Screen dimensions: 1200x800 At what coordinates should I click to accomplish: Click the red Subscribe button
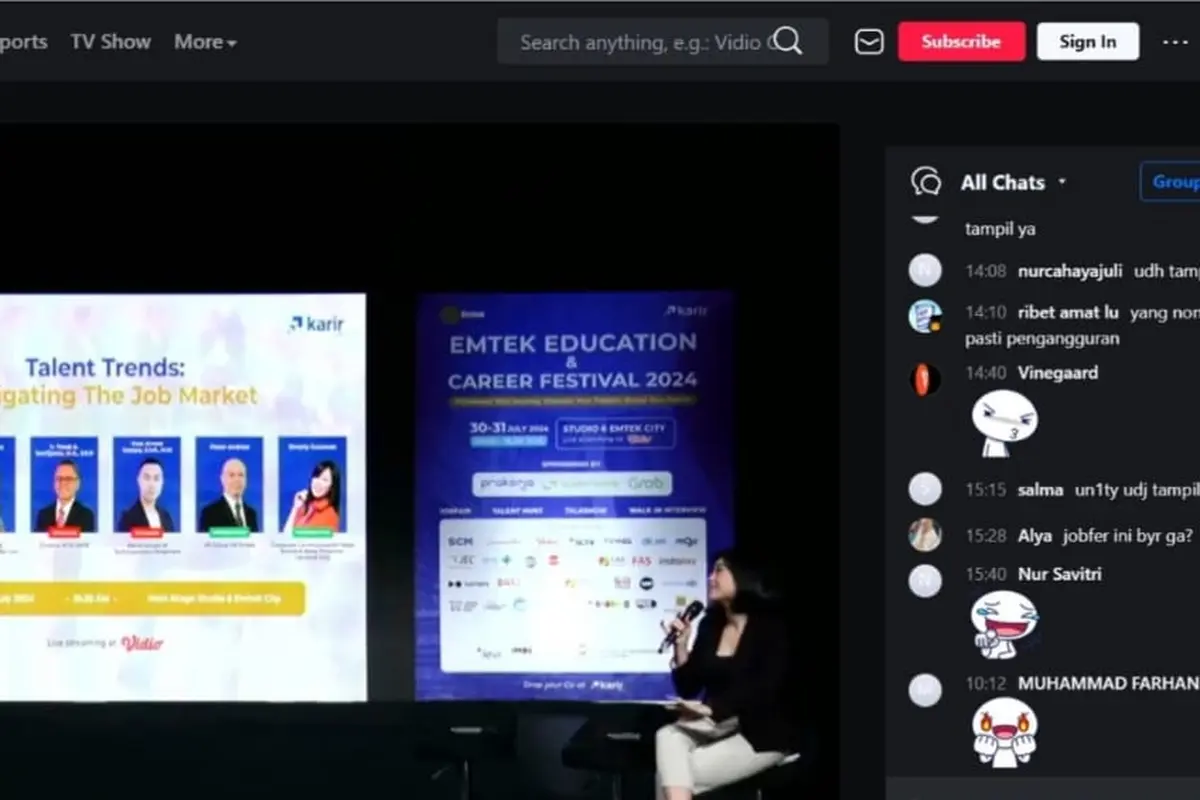[x=961, y=42]
